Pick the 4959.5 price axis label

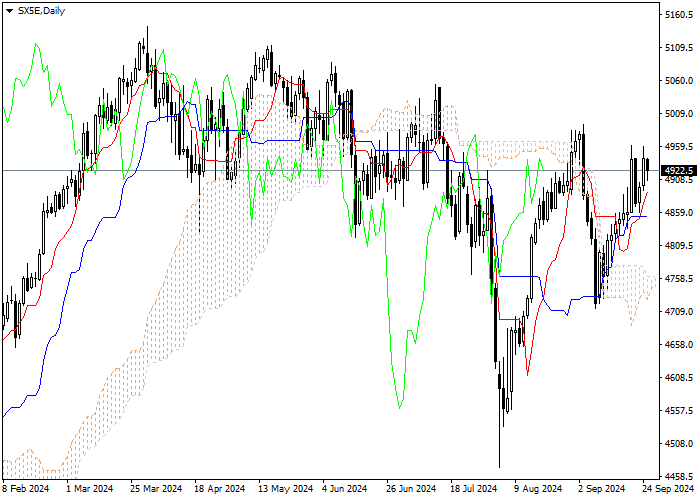[x=679, y=147]
